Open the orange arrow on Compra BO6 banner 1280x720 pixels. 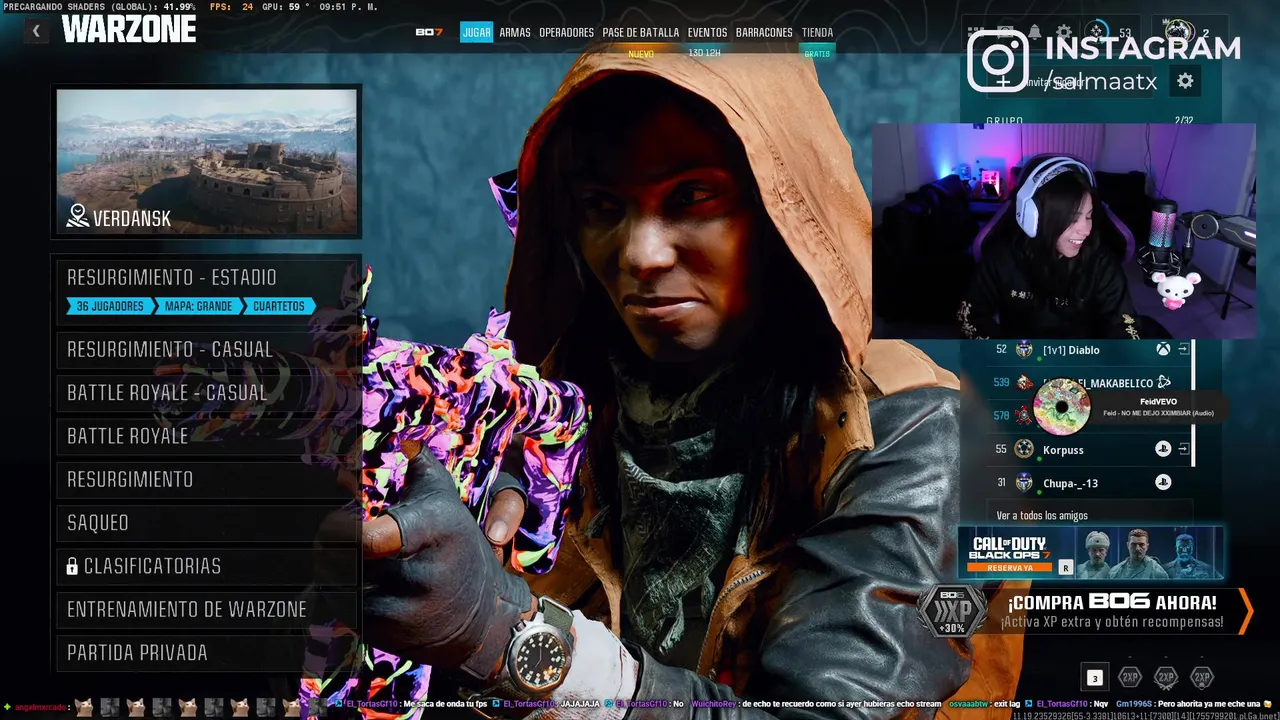(x=1245, y=611)
